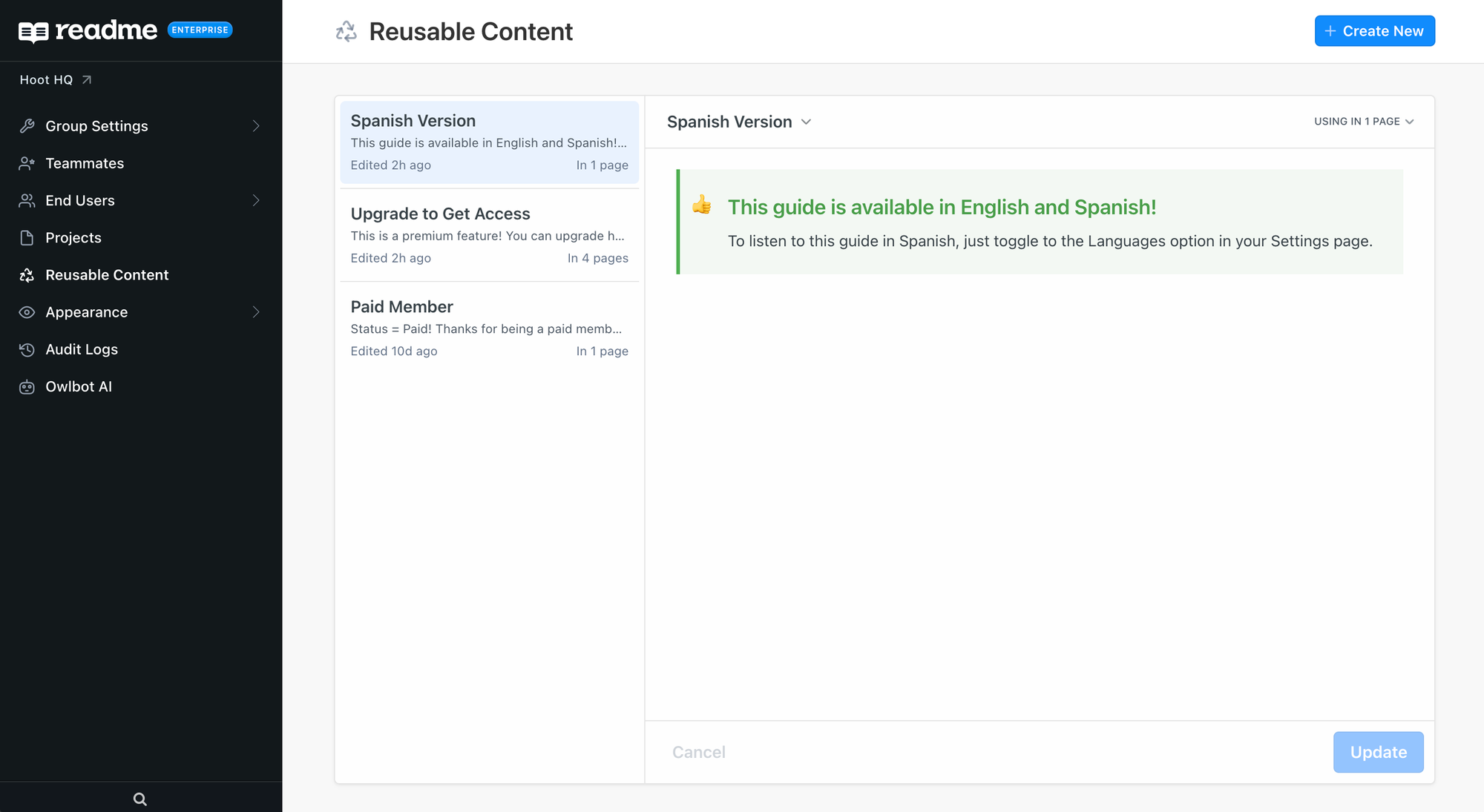Expand the Group Settings chevron
This screenshot has width=1484, height=812.
coord(256,126)
